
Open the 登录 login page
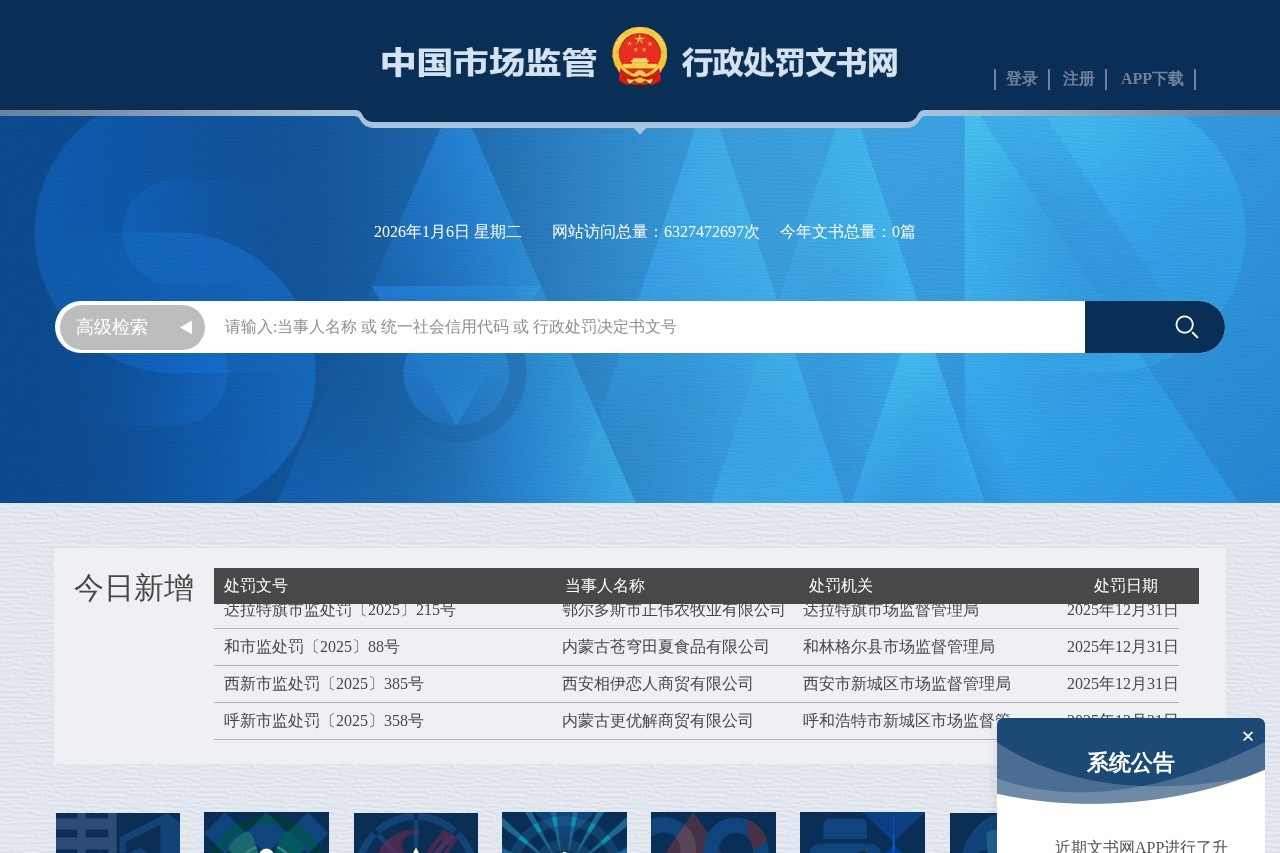tap(1021, 79)
